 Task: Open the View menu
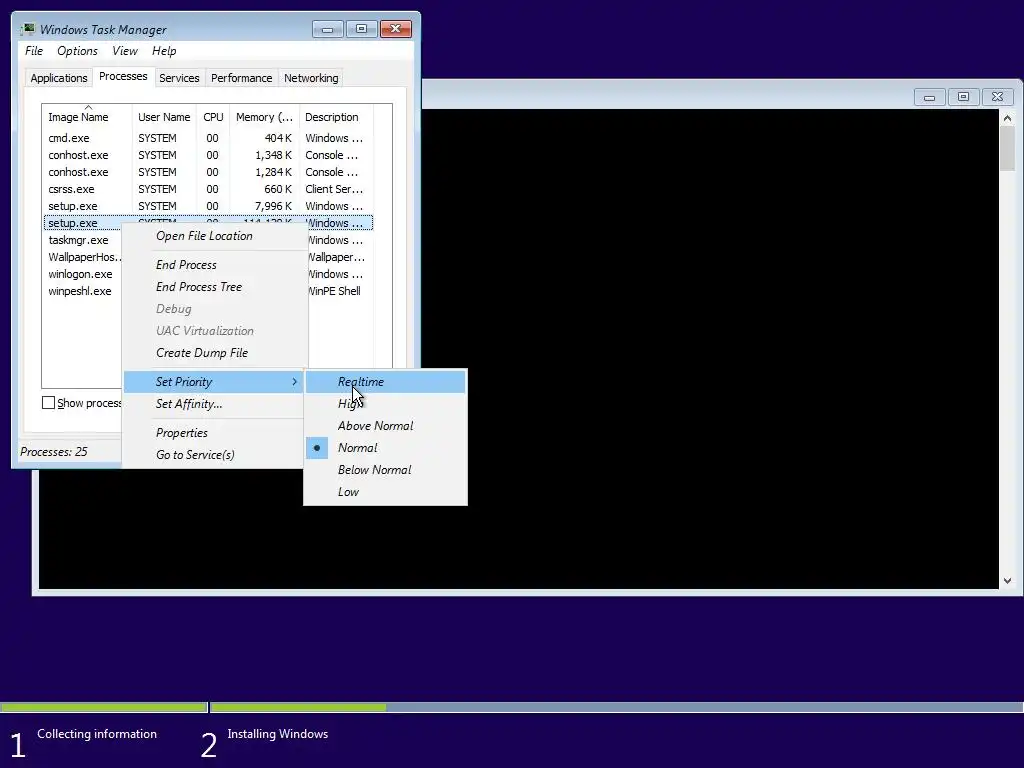pos(124,51)
